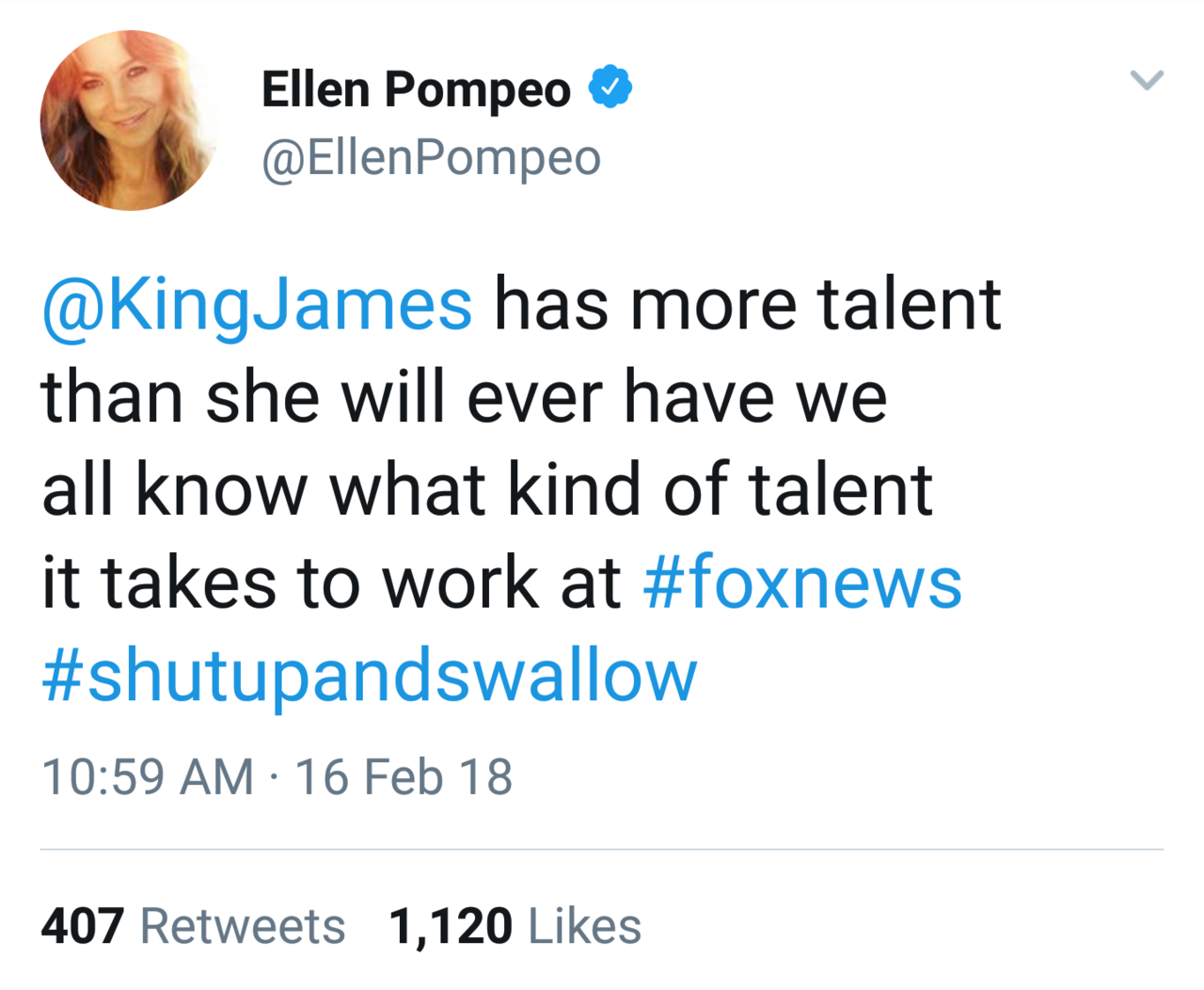Image resolution: width=1204 pixels, height=990 pixels.
Task: Open the @KingJames mention
Action: (x=257, y=304)
